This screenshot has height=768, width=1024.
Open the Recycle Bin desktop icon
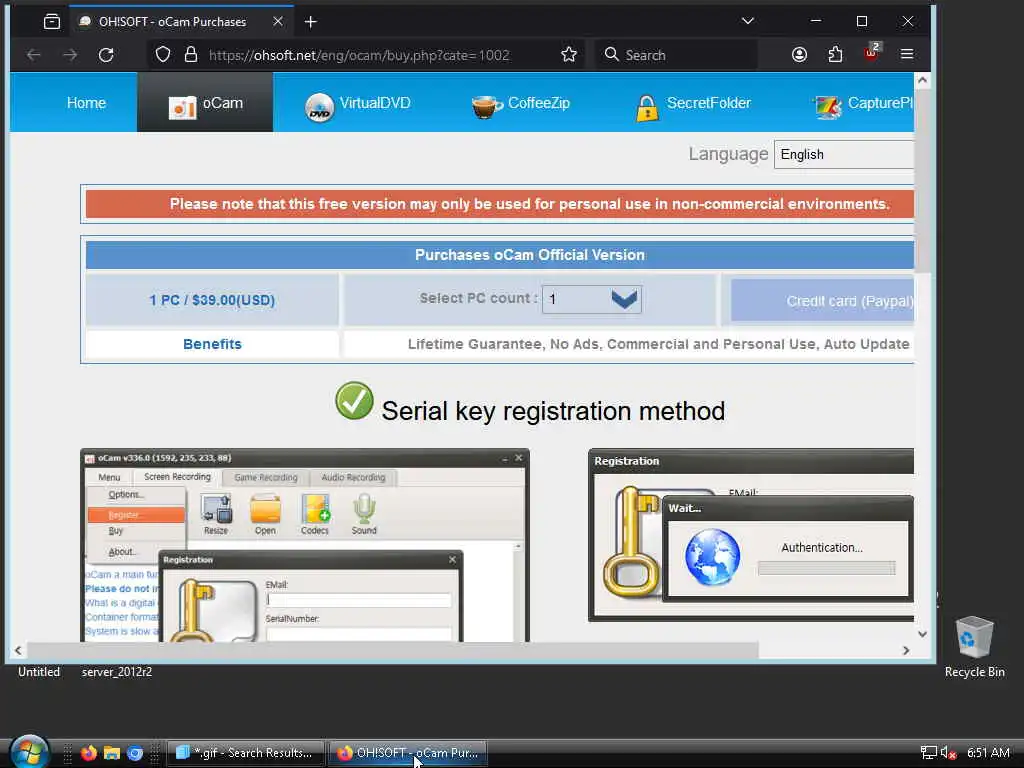974,647
